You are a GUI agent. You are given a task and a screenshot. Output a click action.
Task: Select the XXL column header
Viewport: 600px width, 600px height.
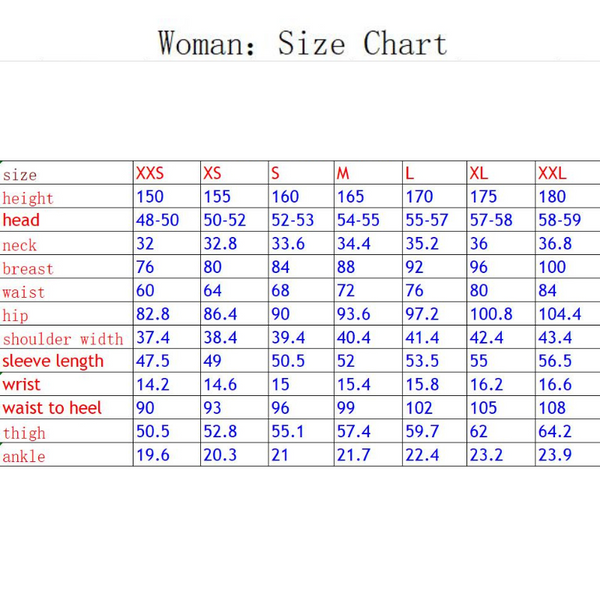(x=552, y=173)
